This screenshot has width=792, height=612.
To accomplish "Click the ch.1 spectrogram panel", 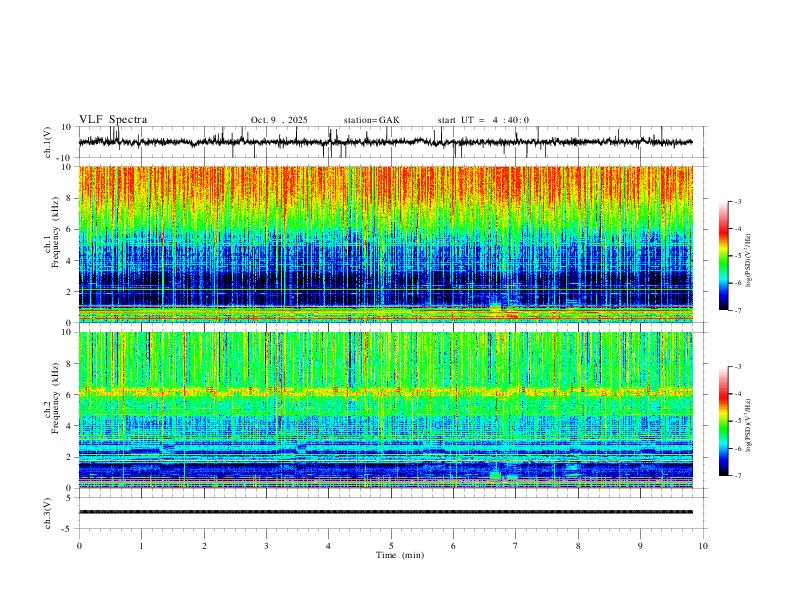I will tap(385, 244).
